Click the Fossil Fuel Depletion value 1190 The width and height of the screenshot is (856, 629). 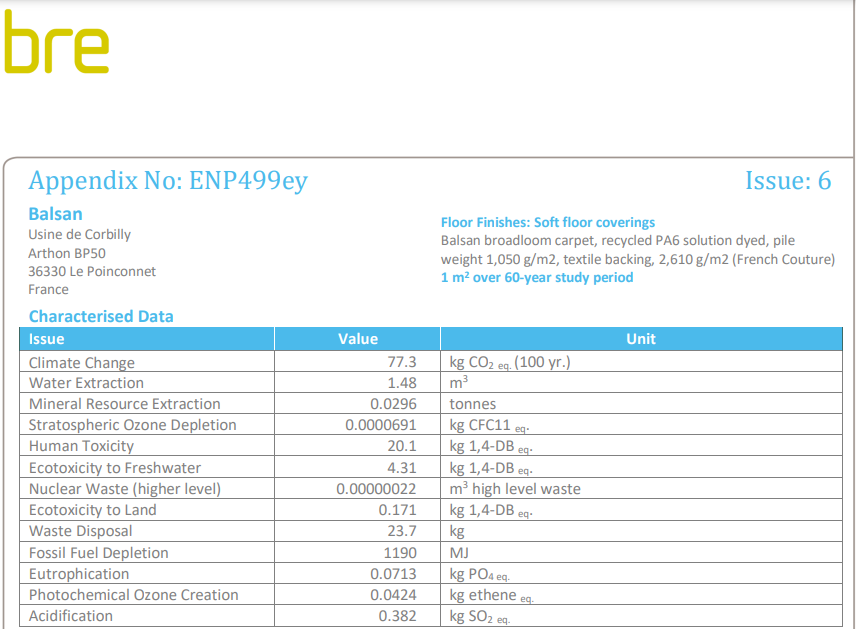400,553
